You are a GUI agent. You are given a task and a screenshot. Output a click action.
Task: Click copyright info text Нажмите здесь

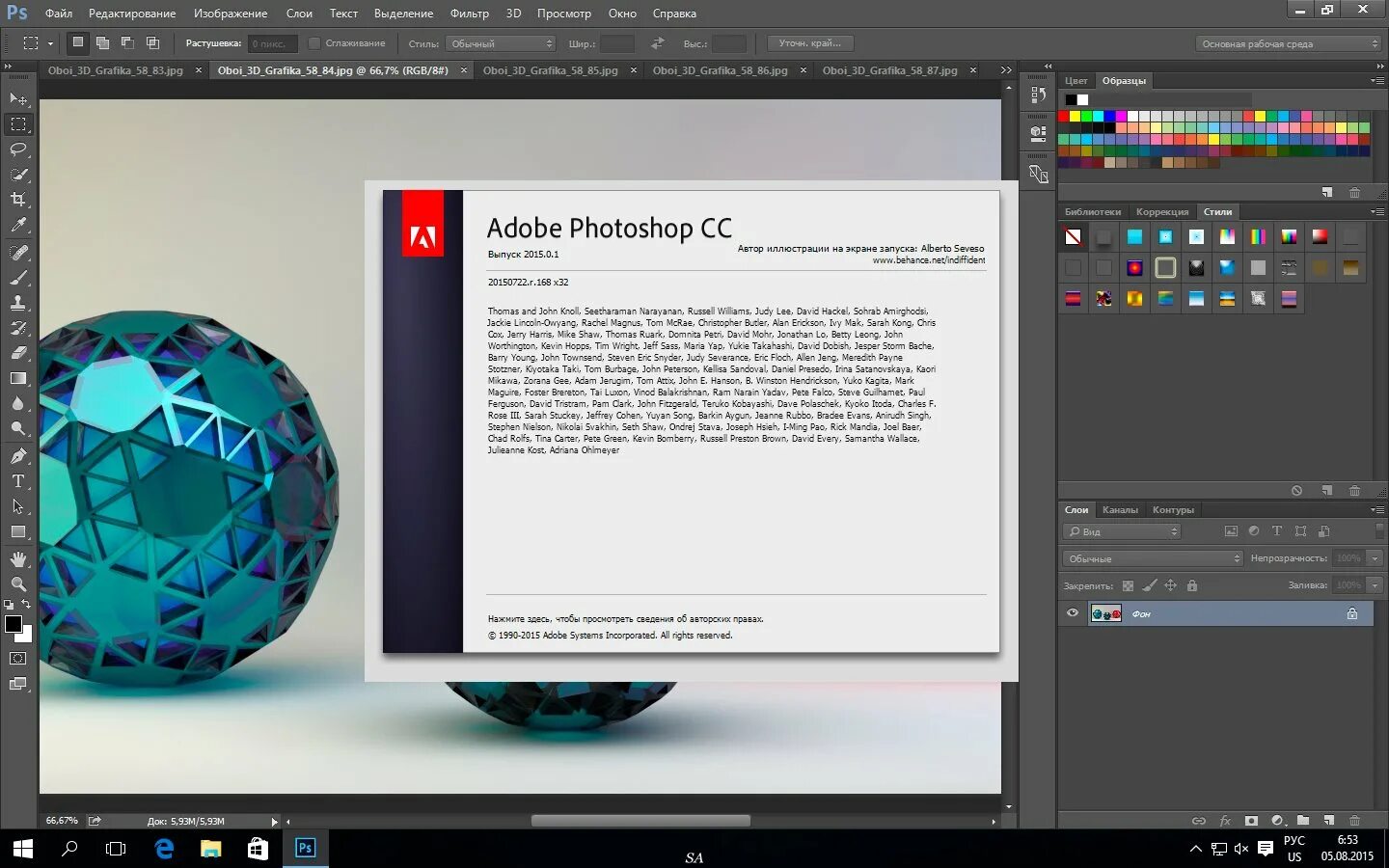[x=625, y=619]
